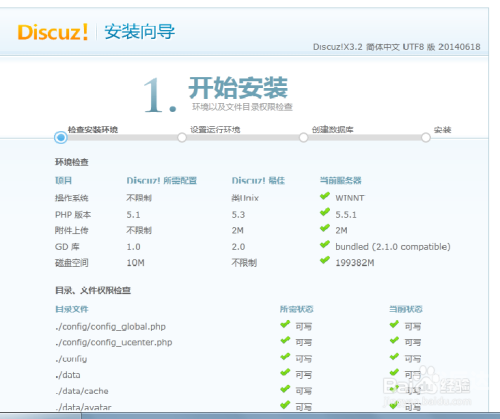This screenshot has height=419, width=500.
Task: Click the checkmark next to WINNT
Action: pos(325,196)
